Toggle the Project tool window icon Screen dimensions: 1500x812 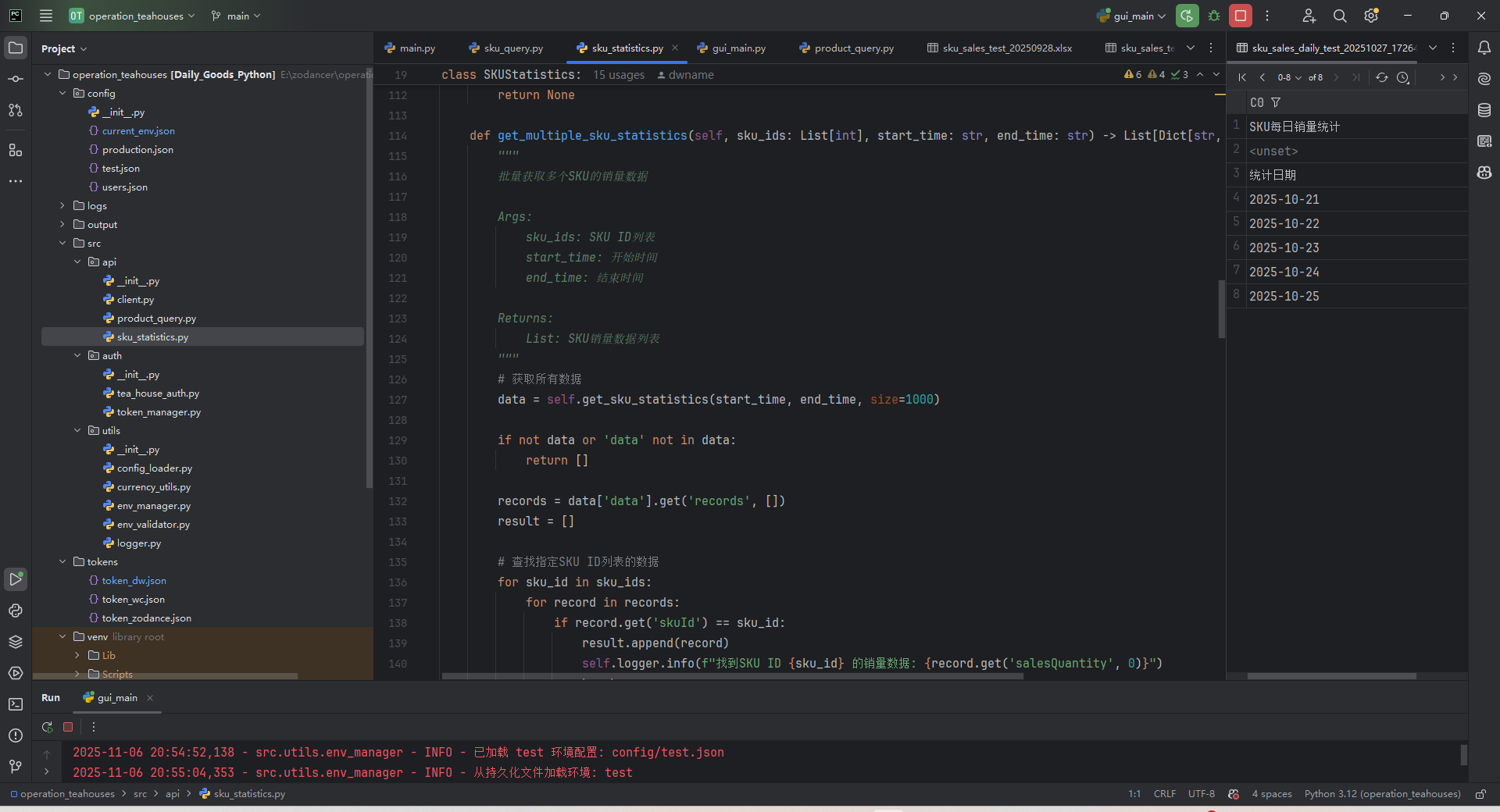16,48
